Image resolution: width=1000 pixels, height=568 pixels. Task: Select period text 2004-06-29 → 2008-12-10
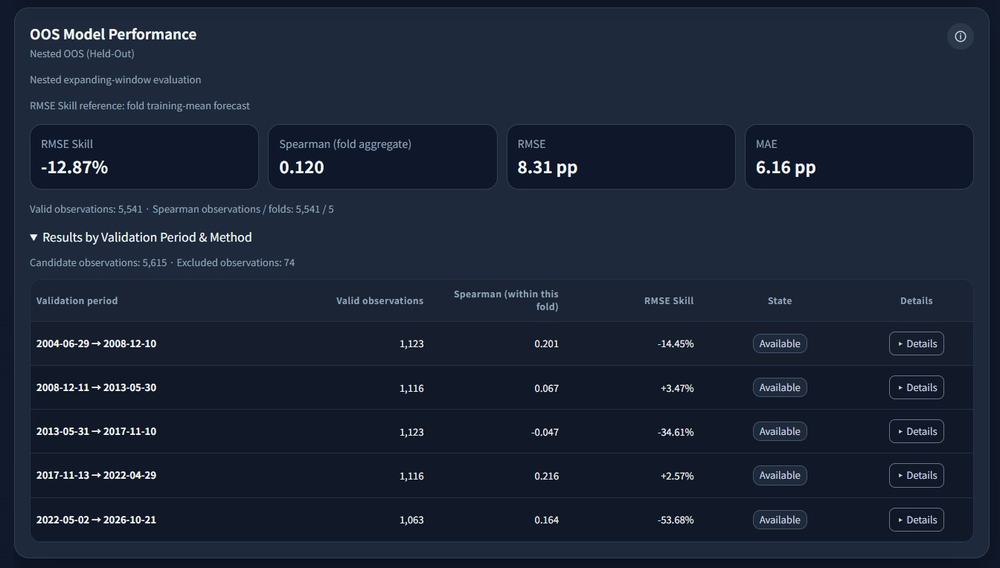pyautogui.click(x=96, y=344)
